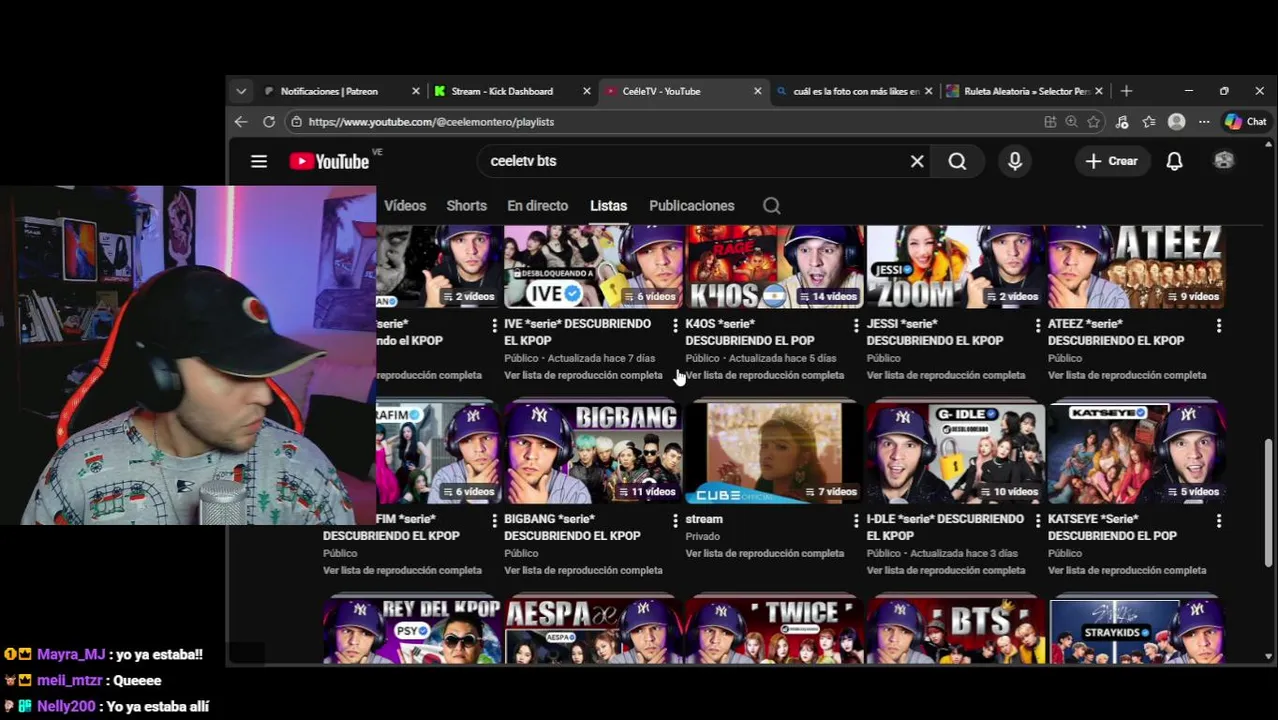The image size is (1278, 720).
Task: Open options menu for K4OS playlist
Action: pyautogui.click(x=856, y=326)
